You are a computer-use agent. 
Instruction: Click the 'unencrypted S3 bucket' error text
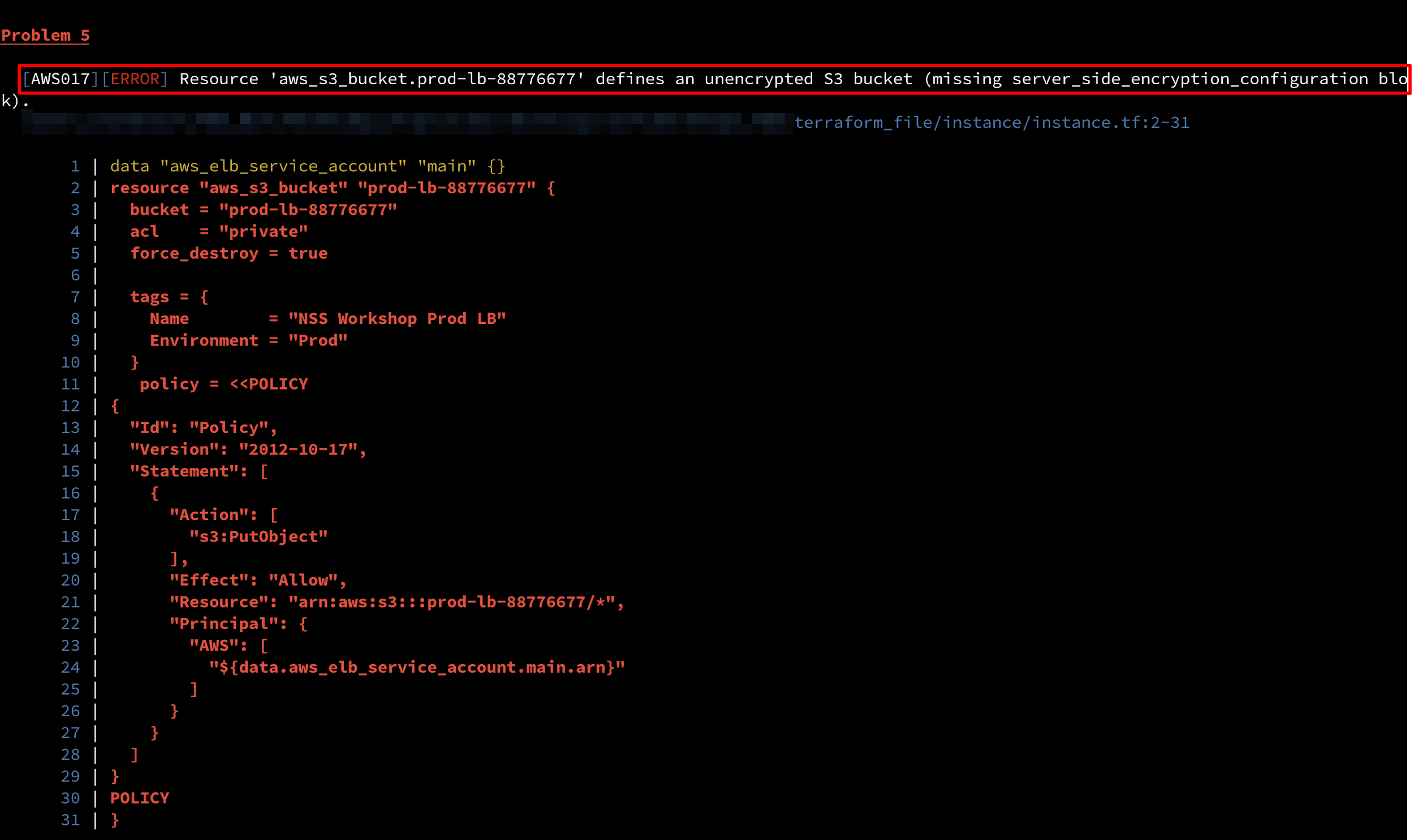click(809, 79)
